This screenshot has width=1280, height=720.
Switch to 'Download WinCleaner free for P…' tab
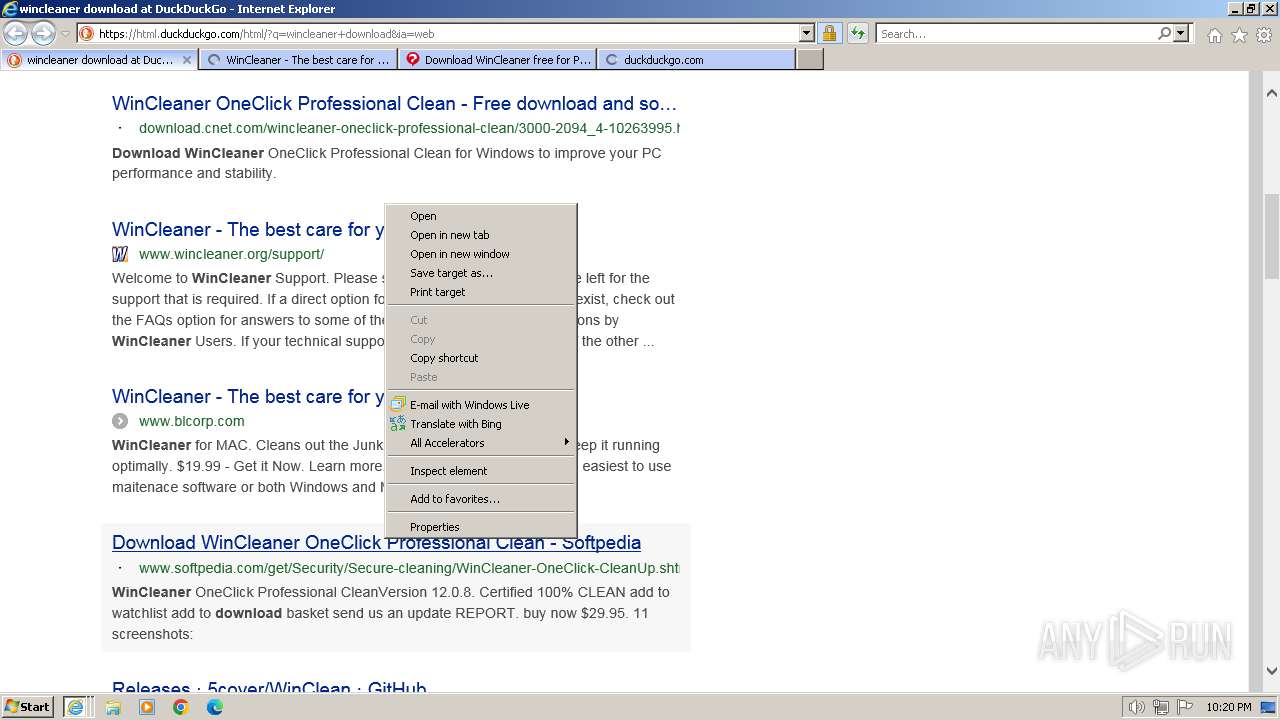pyautogui.click(x=498, y=60)
